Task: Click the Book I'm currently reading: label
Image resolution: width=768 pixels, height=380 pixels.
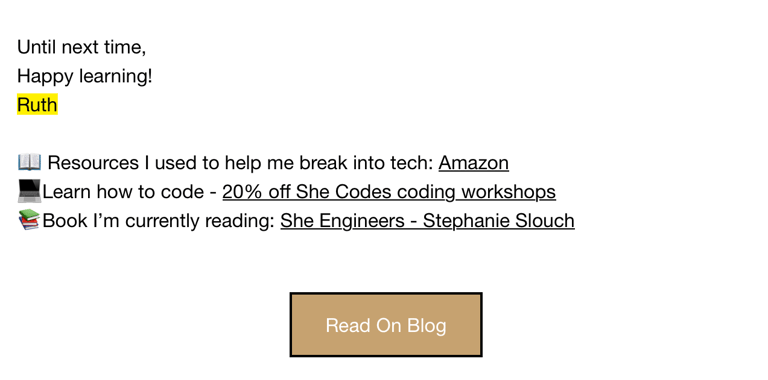Action: coord(159,221)
